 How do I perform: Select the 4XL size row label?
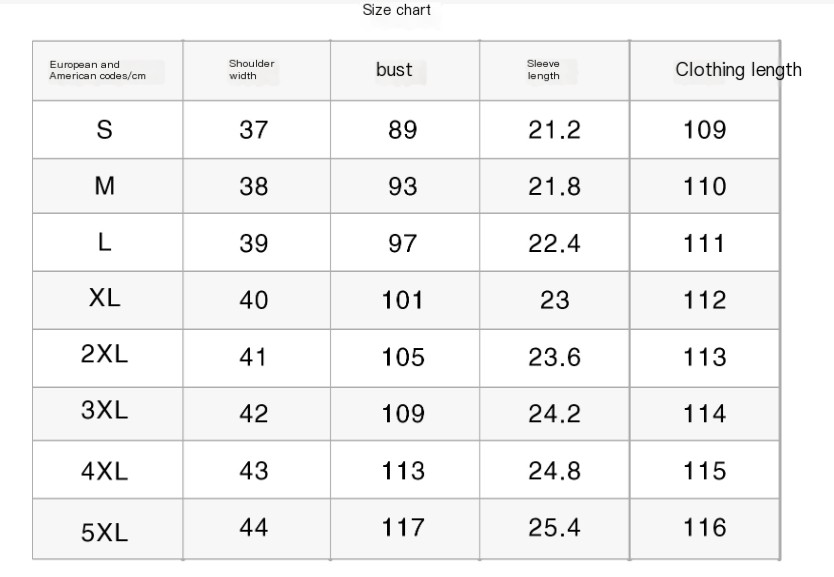(105, 472)
